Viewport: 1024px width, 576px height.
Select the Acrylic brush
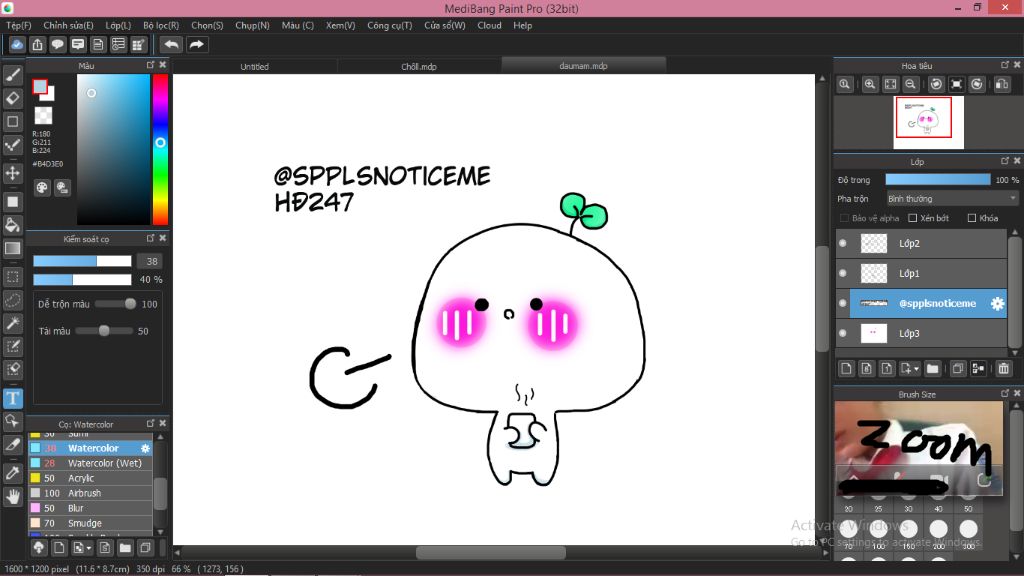click(x=90, y=478)
